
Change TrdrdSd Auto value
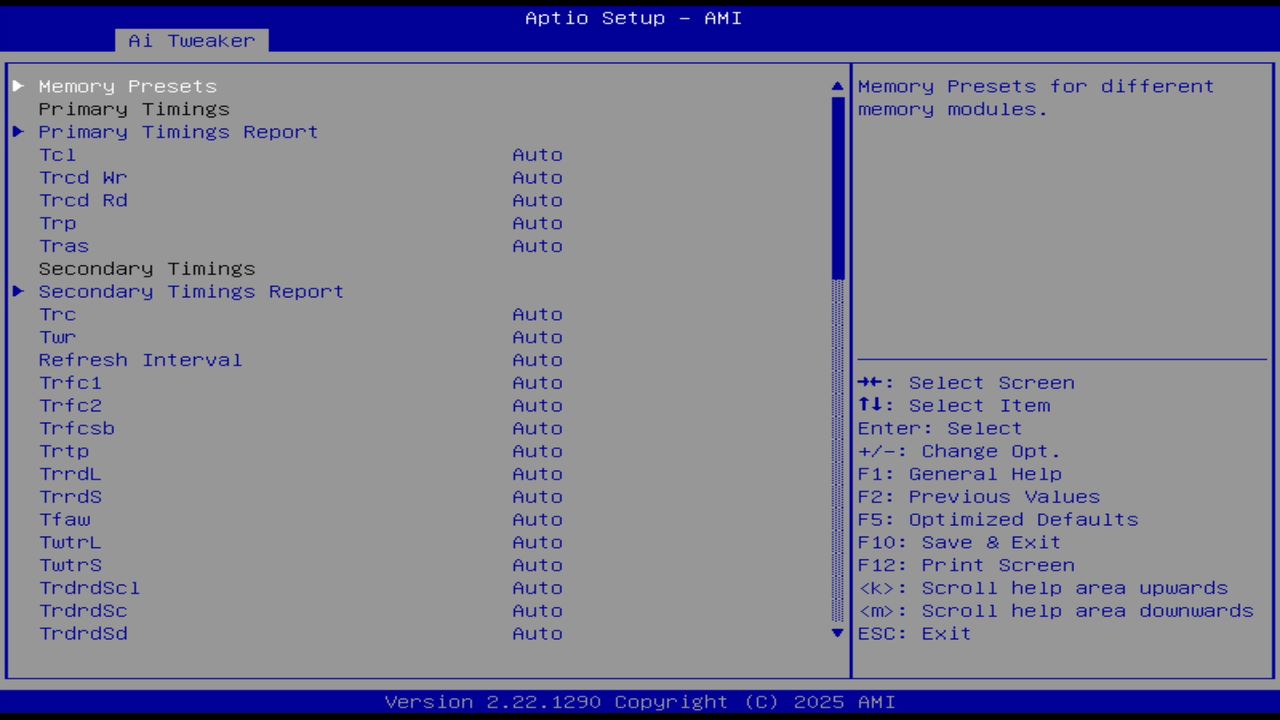click(537, 633)
